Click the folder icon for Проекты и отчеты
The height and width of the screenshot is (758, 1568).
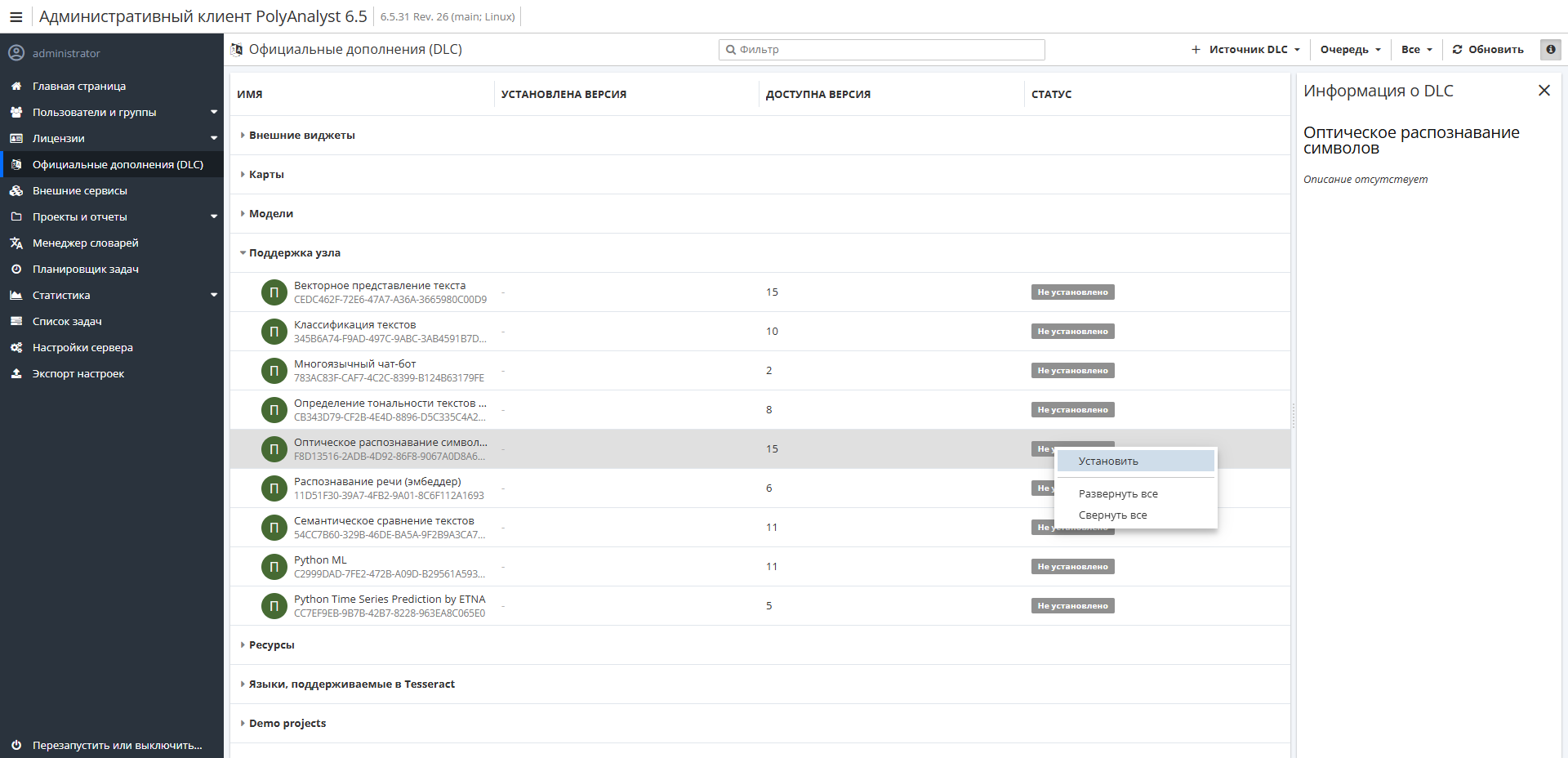[16, 216]
